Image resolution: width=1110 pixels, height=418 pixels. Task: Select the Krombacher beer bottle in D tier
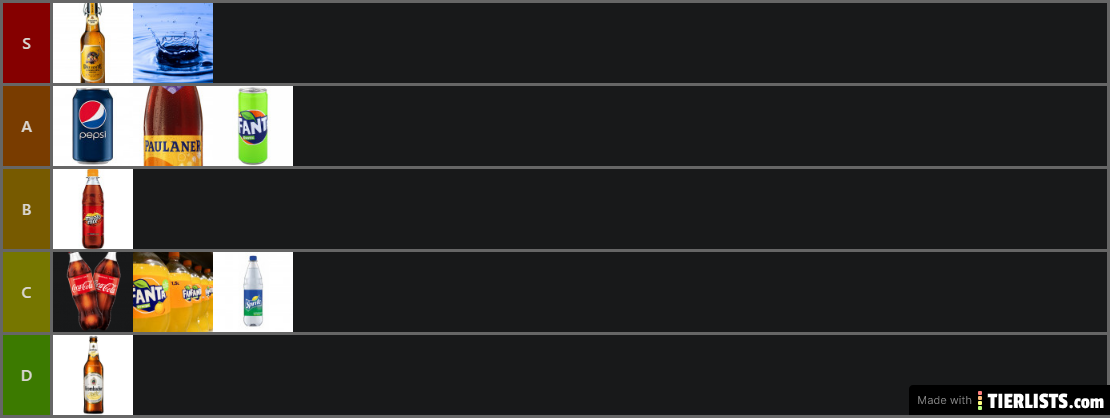(x=93, y=375)
